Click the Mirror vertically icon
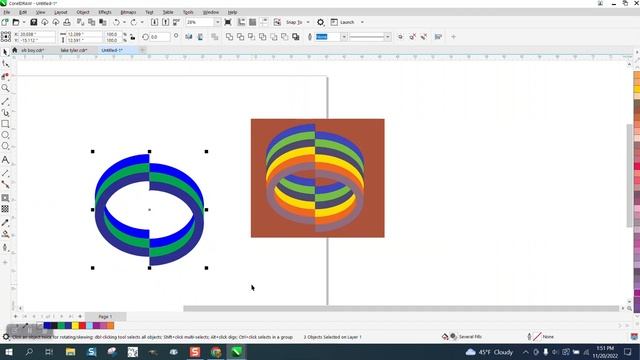 pyautogui.click(x=200, y=37)
